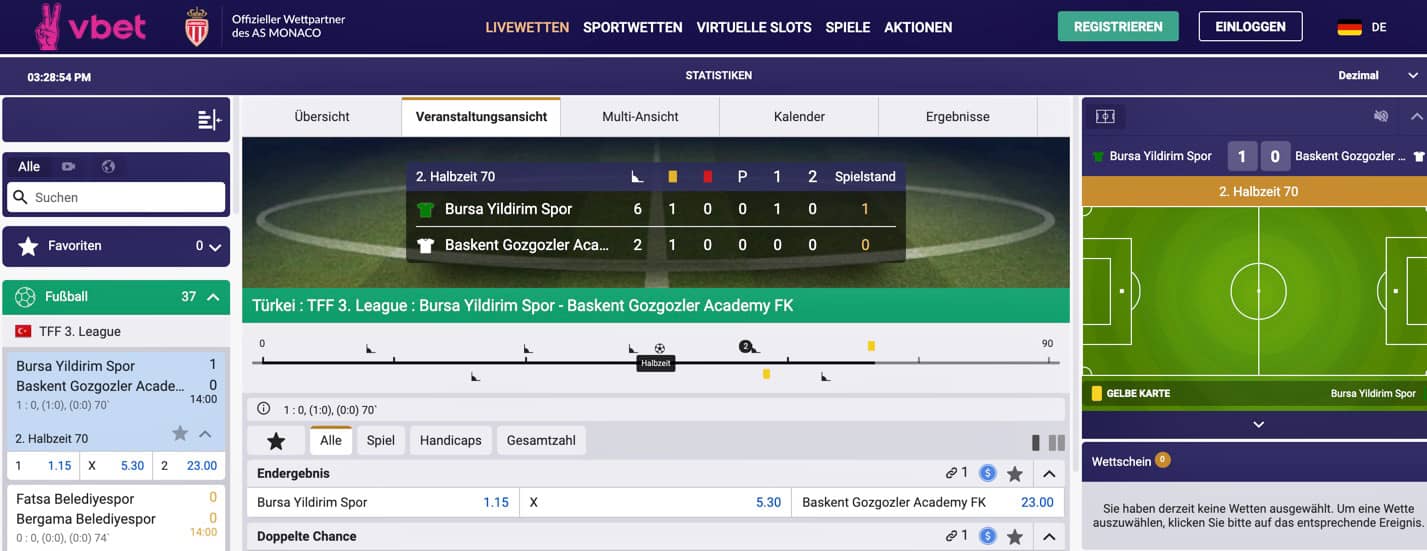This screenshot has width=1427, height=551.
Task: Open the pitch view icon in live tracker
Action: 1105,117
